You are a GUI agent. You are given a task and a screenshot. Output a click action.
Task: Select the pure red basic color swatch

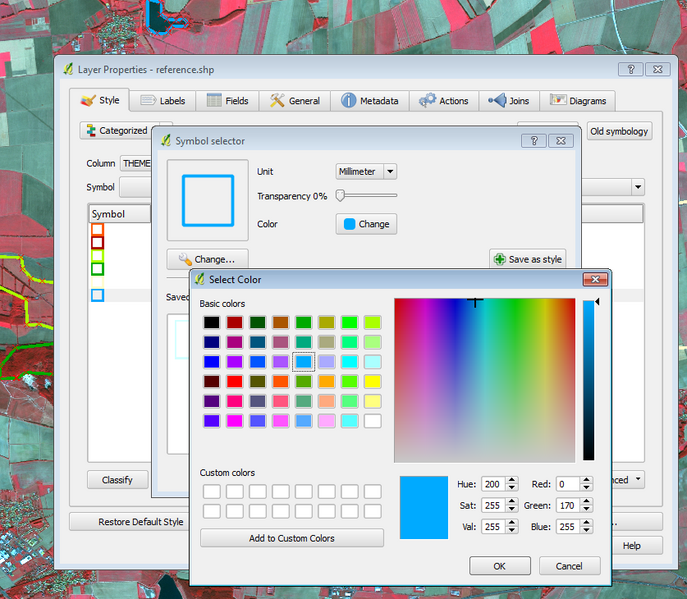235,381
